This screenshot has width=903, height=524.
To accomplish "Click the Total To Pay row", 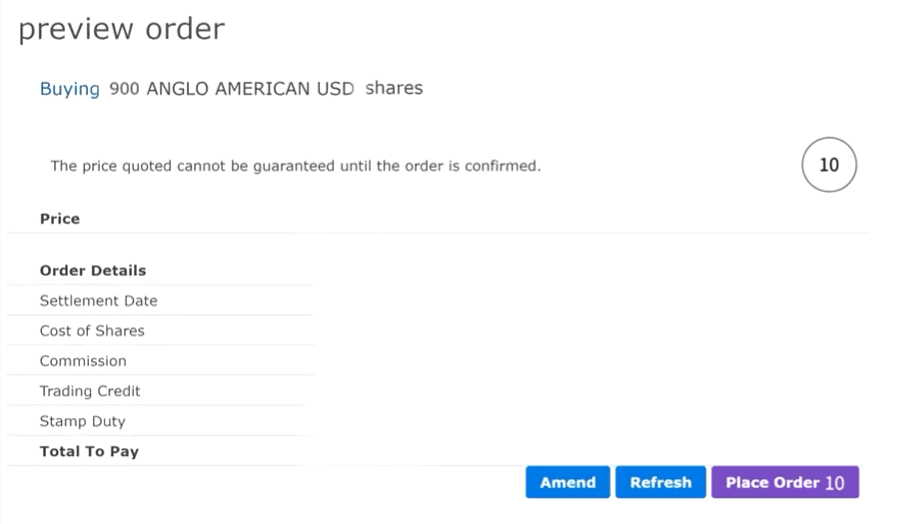I will (x=161, y=451).
